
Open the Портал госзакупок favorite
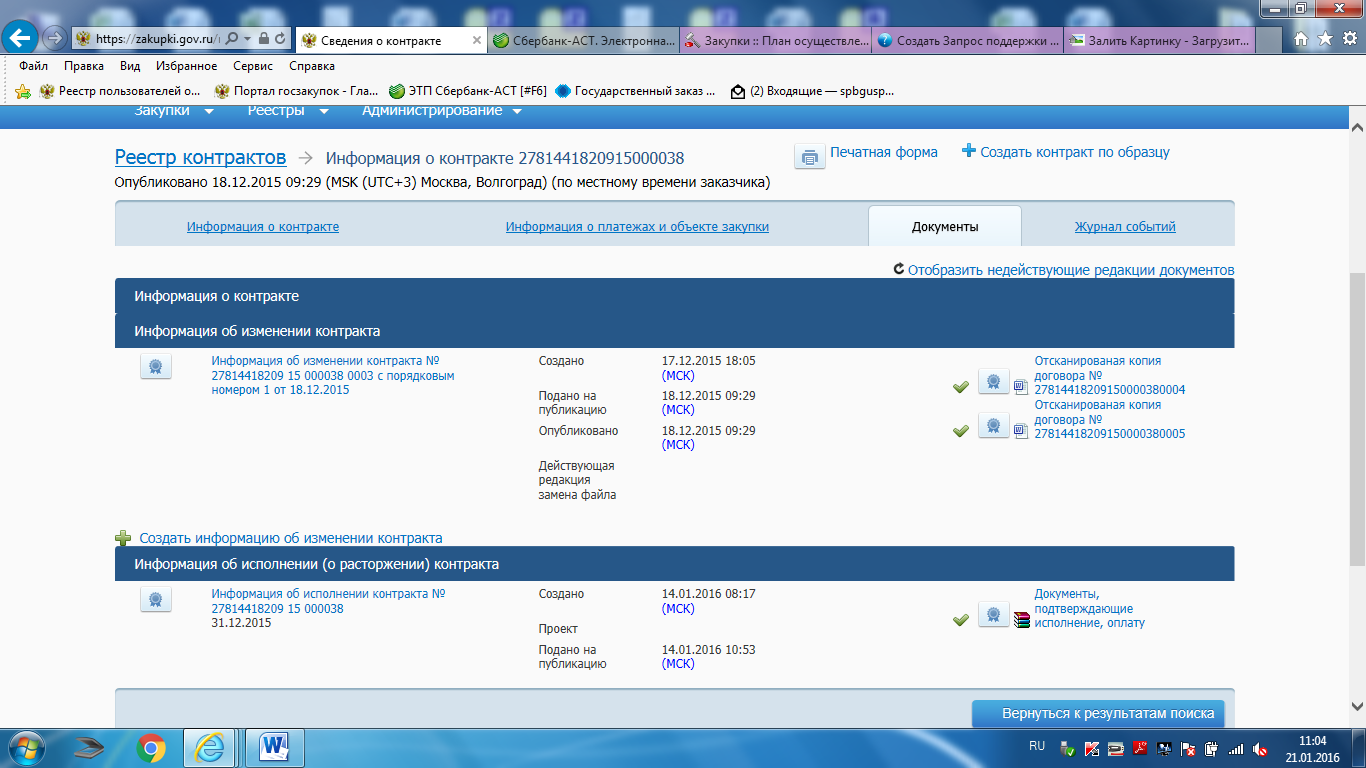[297, 91]
